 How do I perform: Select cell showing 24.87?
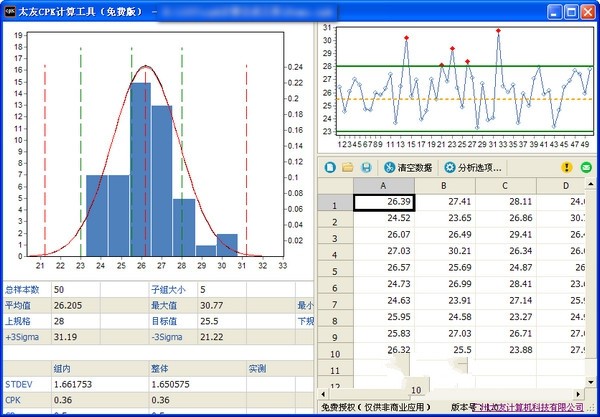coord(505,268)
